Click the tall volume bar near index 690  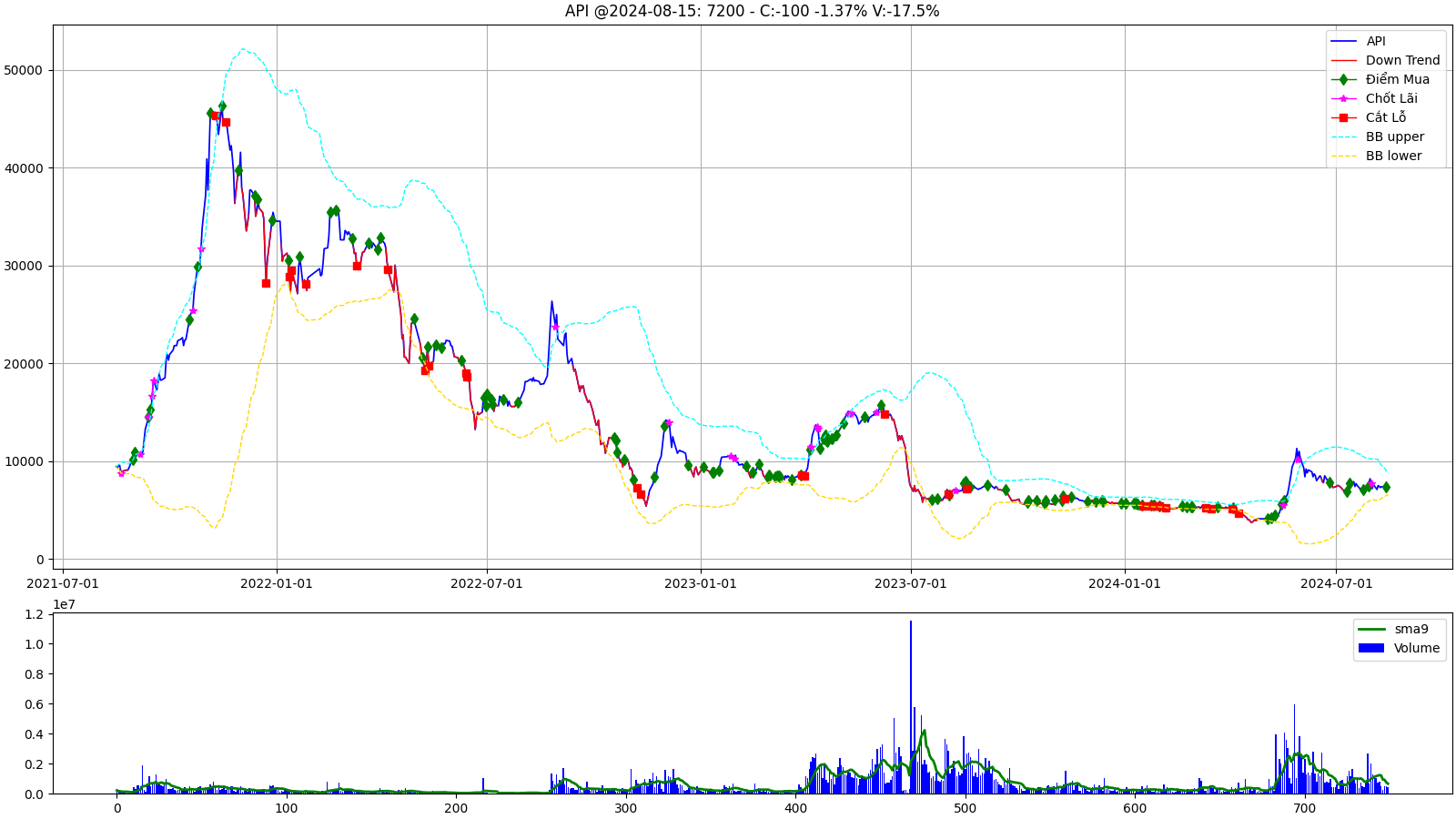(1294, 749)
